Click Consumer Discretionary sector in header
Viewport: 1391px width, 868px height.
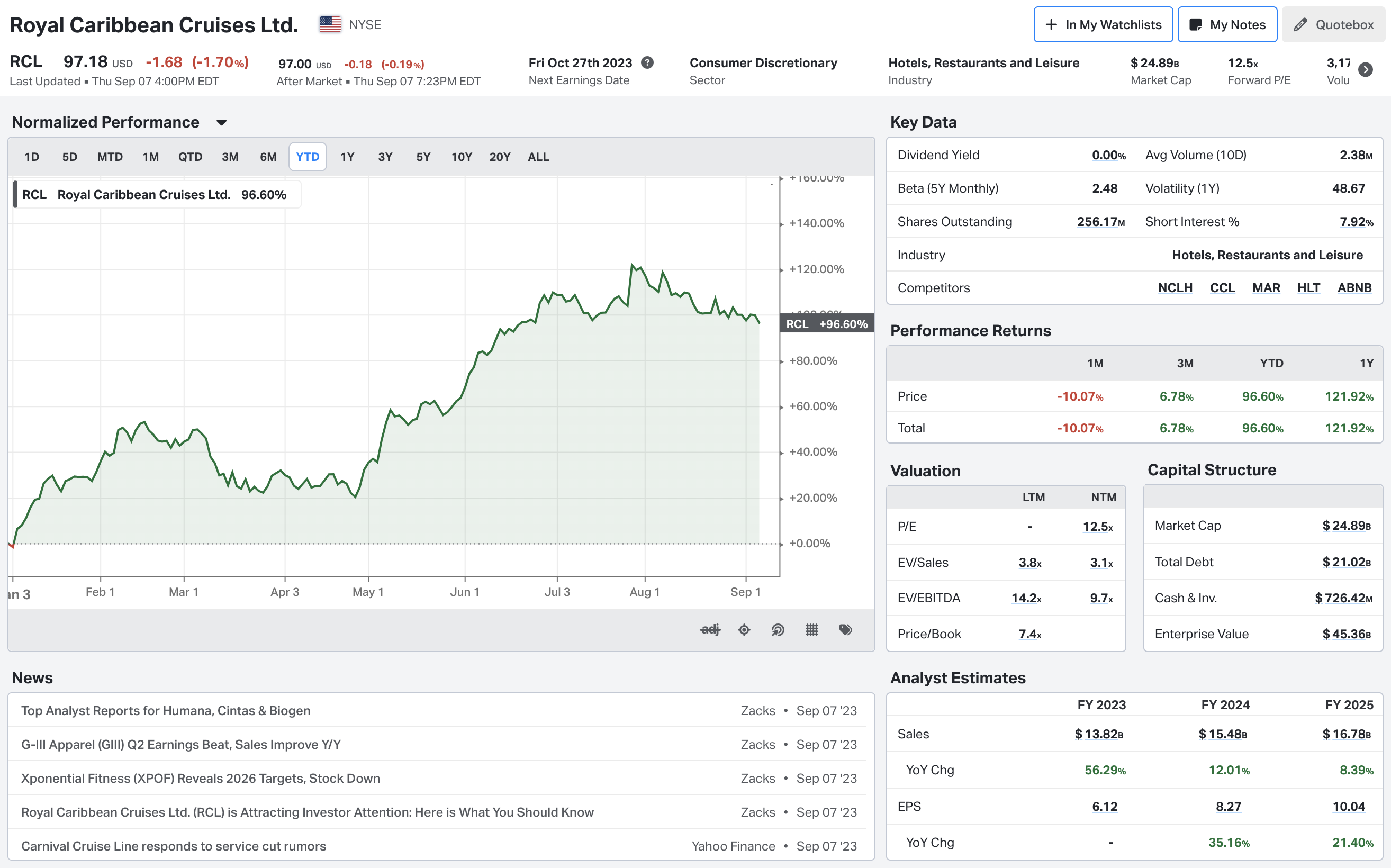point(763,62)
